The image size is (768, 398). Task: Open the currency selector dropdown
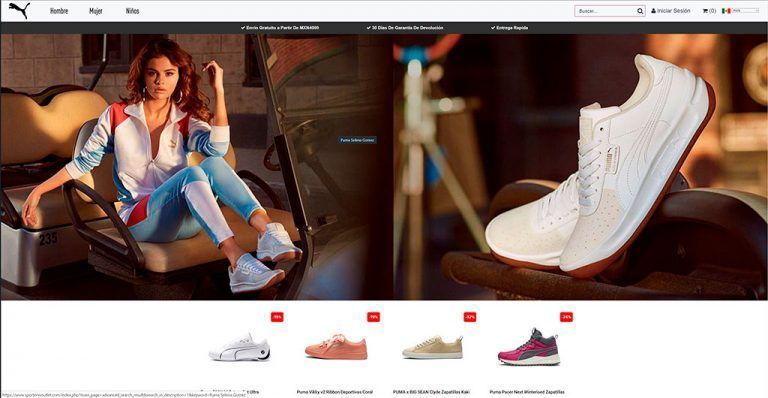(x=745, y=11)
